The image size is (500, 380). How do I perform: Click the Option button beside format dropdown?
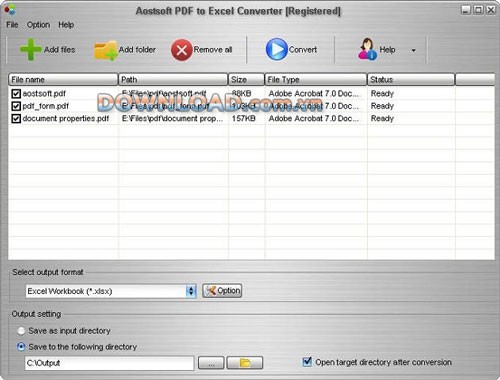pyautogui.click(x=222, y=291)
